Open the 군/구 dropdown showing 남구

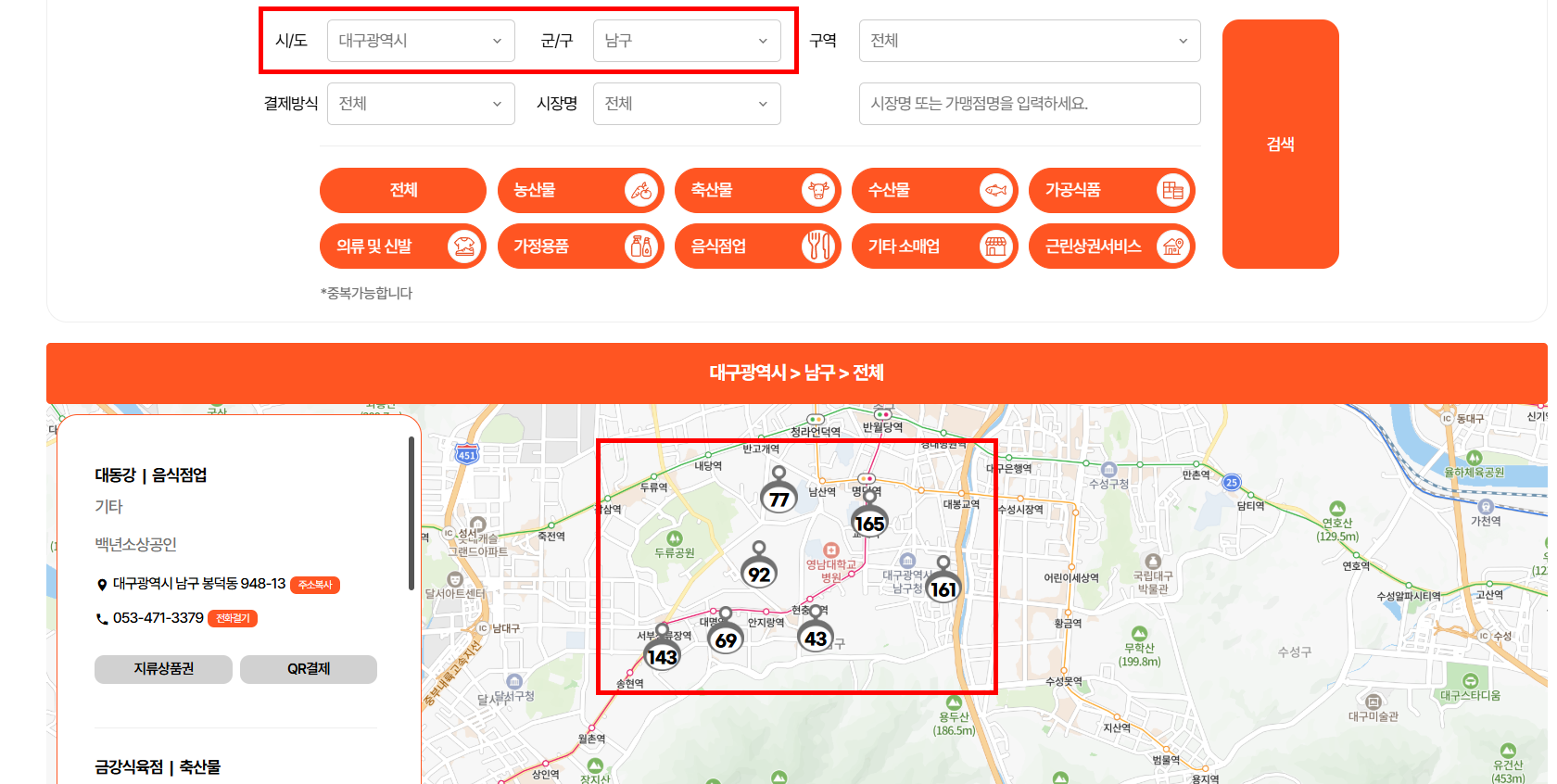point(687,41)
